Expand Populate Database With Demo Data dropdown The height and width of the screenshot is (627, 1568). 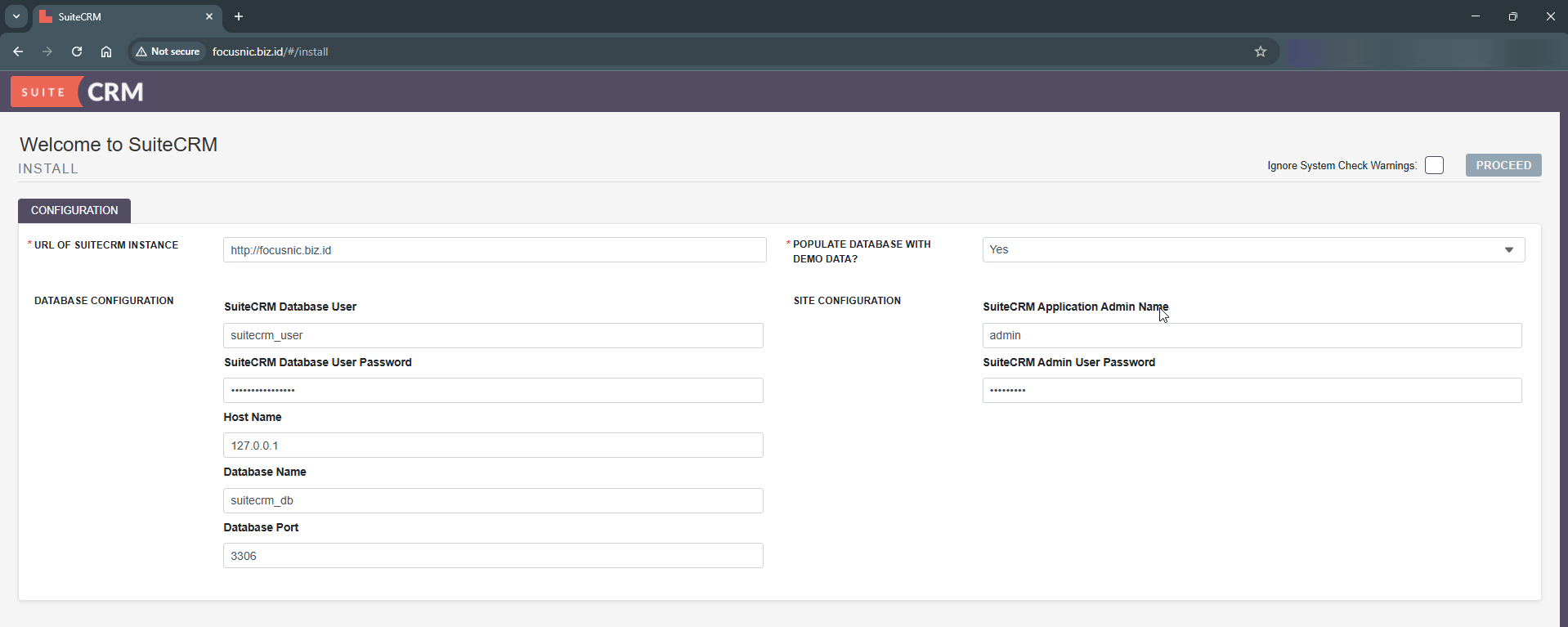point(1252,250)
